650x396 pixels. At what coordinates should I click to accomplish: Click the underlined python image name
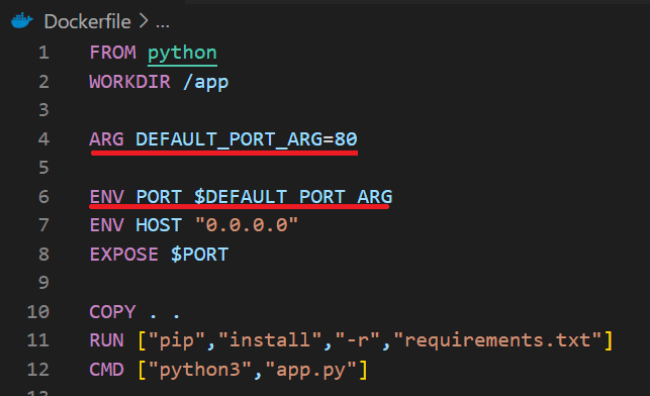pyautogui.click(x=182, y=53)
